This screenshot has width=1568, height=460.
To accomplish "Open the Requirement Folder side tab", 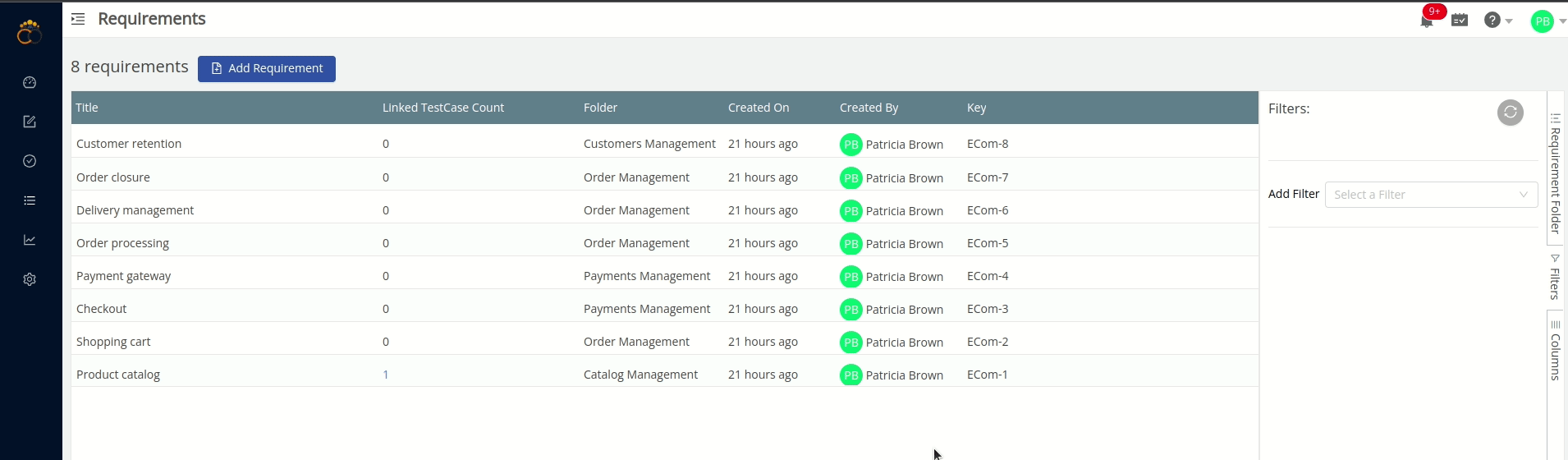I will (x=1555, y=174).
